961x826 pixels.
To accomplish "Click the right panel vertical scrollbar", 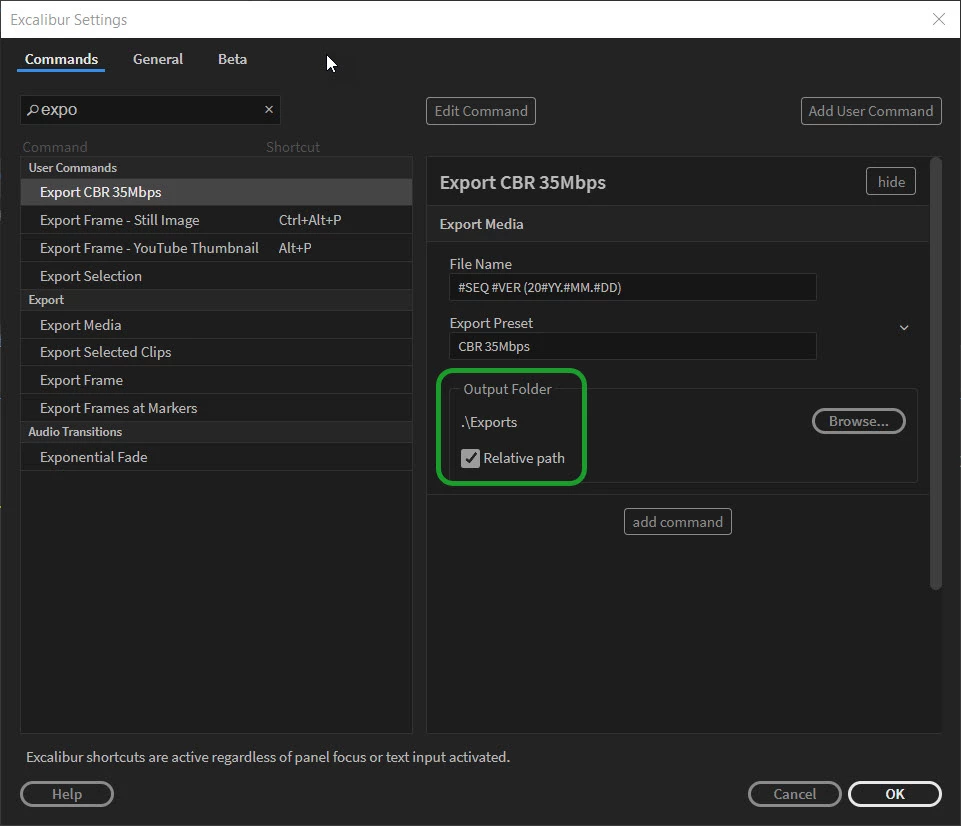I will tap(935, 373).
